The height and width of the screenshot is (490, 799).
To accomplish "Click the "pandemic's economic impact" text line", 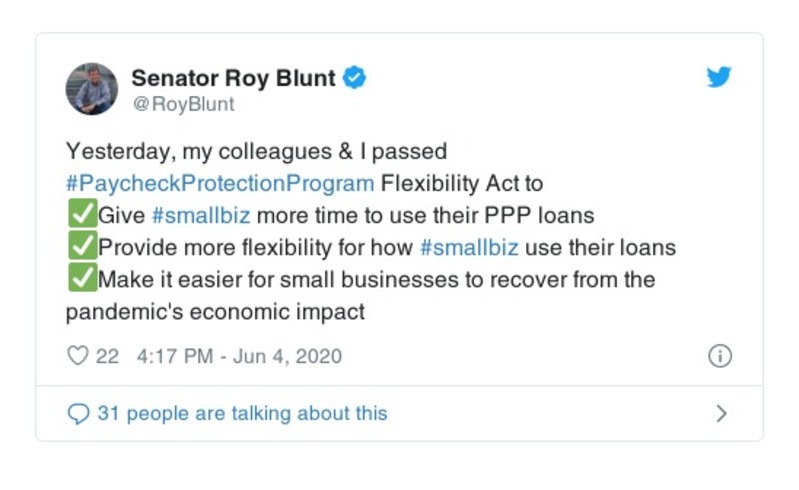I will [x=215, y=311].
